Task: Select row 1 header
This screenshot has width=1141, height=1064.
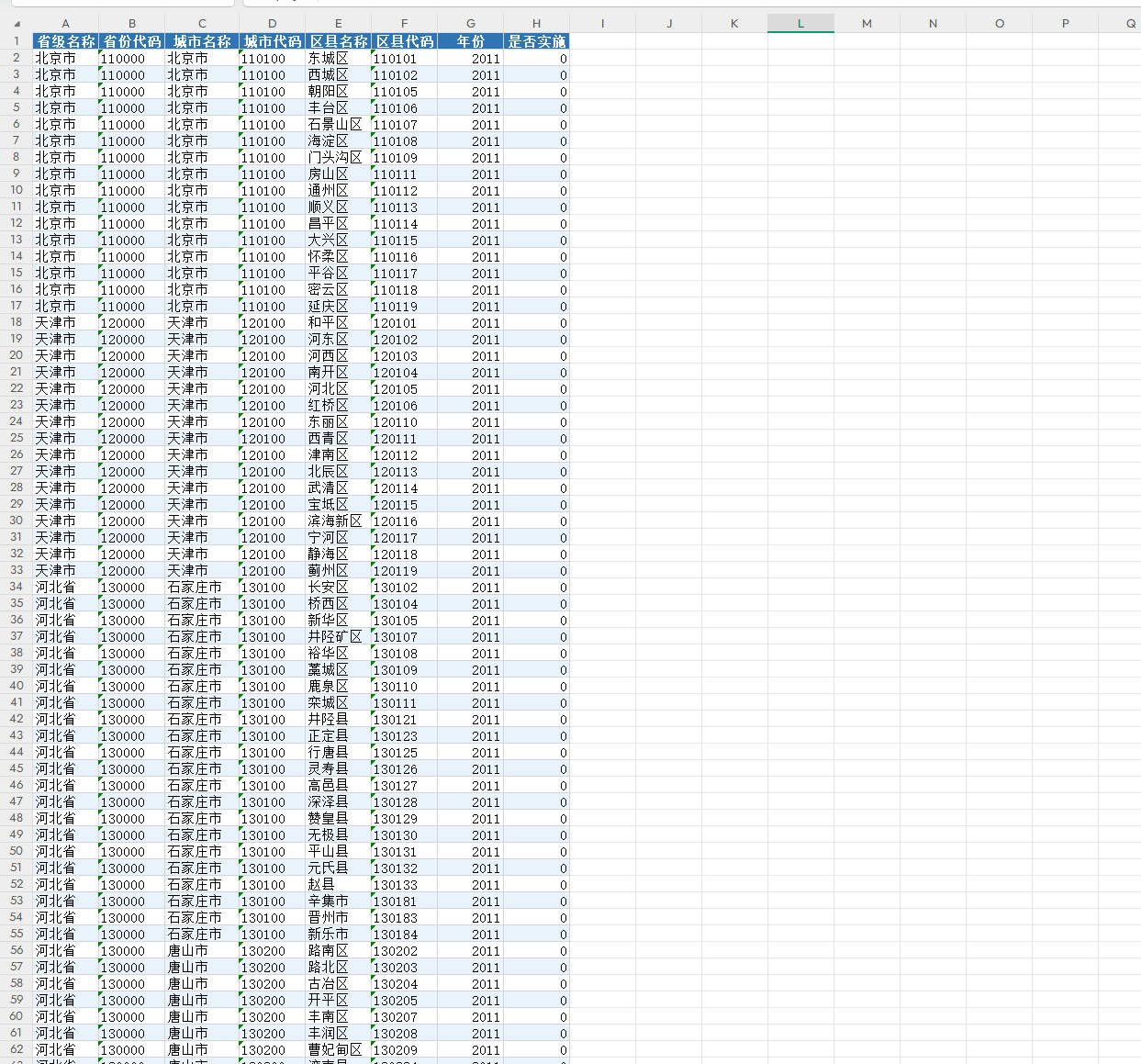Action: point(17,41)
